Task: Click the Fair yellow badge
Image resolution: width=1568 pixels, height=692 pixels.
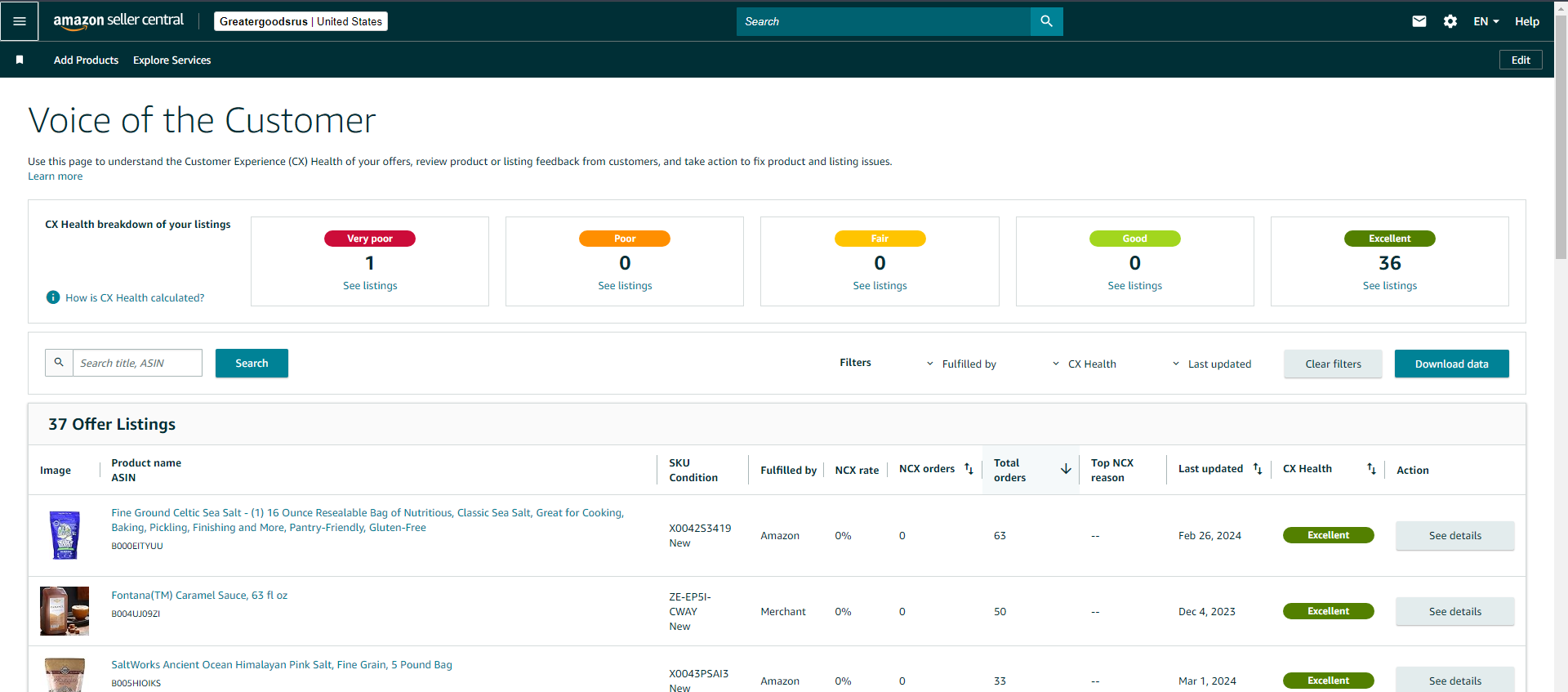Action: pyautogui.click(x=880, y=239)
